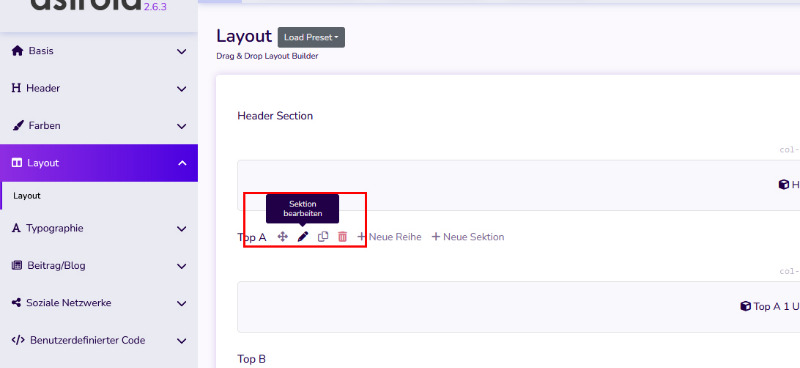Viewport: 800px width, 368px height.
Task: Open the Beitrag/Blog sidebar menu
Action: tap(99, 265)
